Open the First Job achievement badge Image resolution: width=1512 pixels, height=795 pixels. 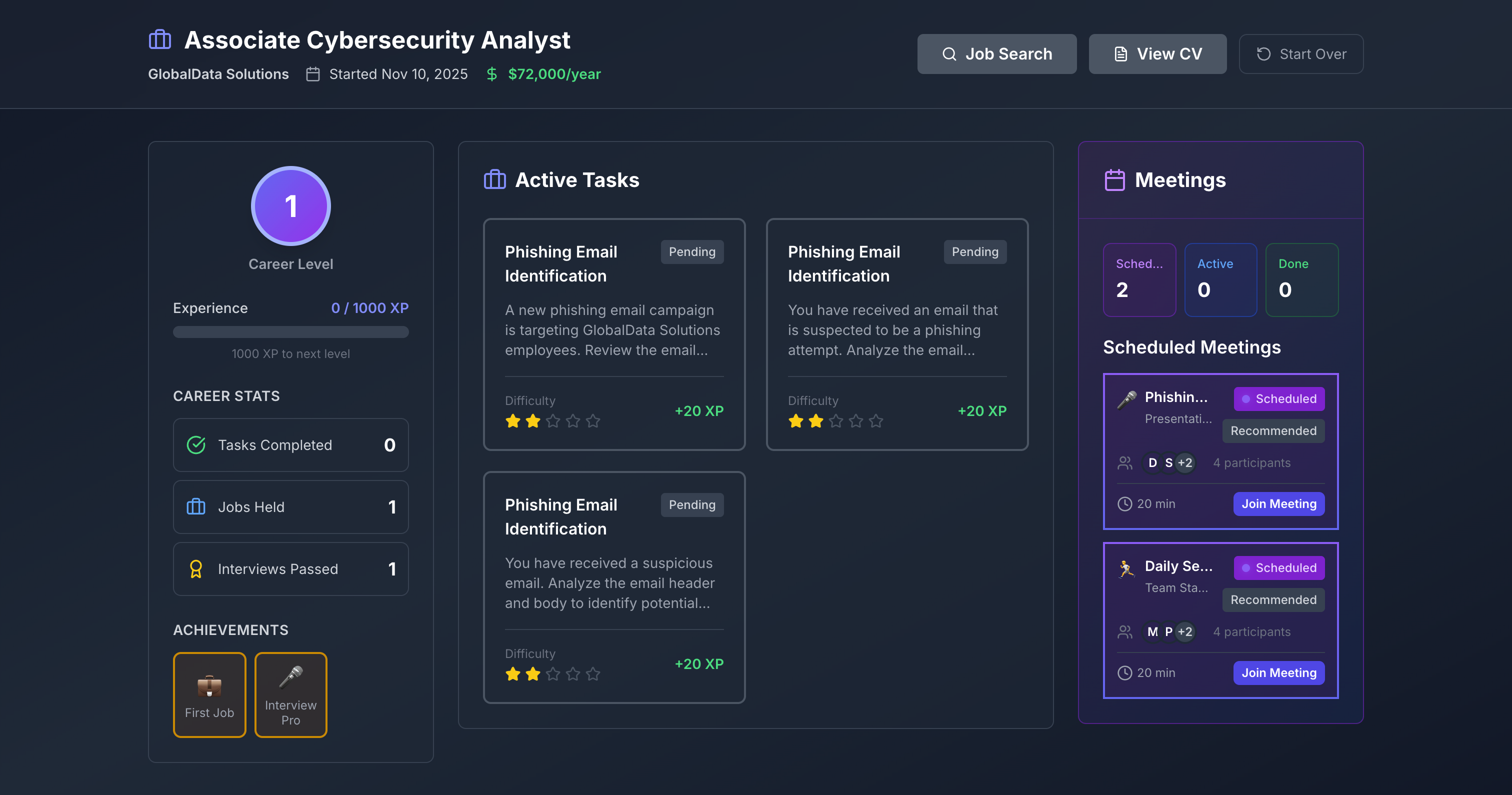209,694
